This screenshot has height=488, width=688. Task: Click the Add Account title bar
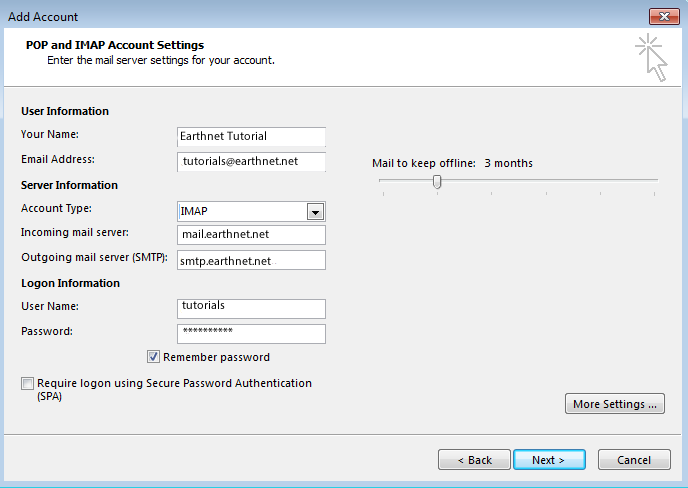(325, 17)
